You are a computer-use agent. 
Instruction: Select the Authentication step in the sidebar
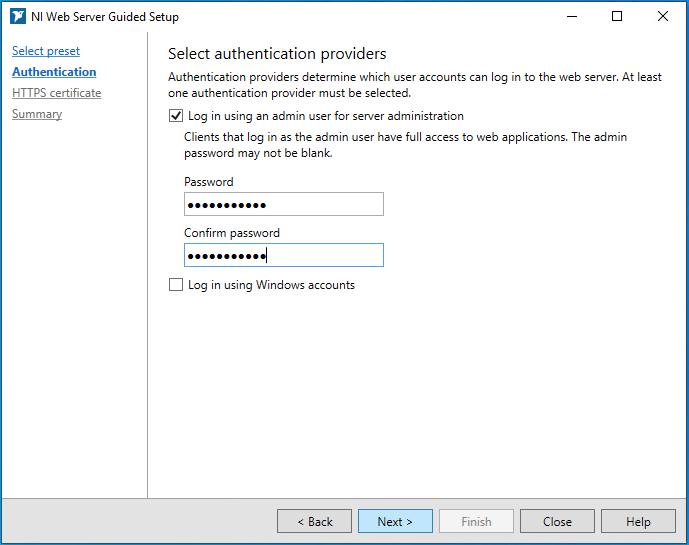54,72
